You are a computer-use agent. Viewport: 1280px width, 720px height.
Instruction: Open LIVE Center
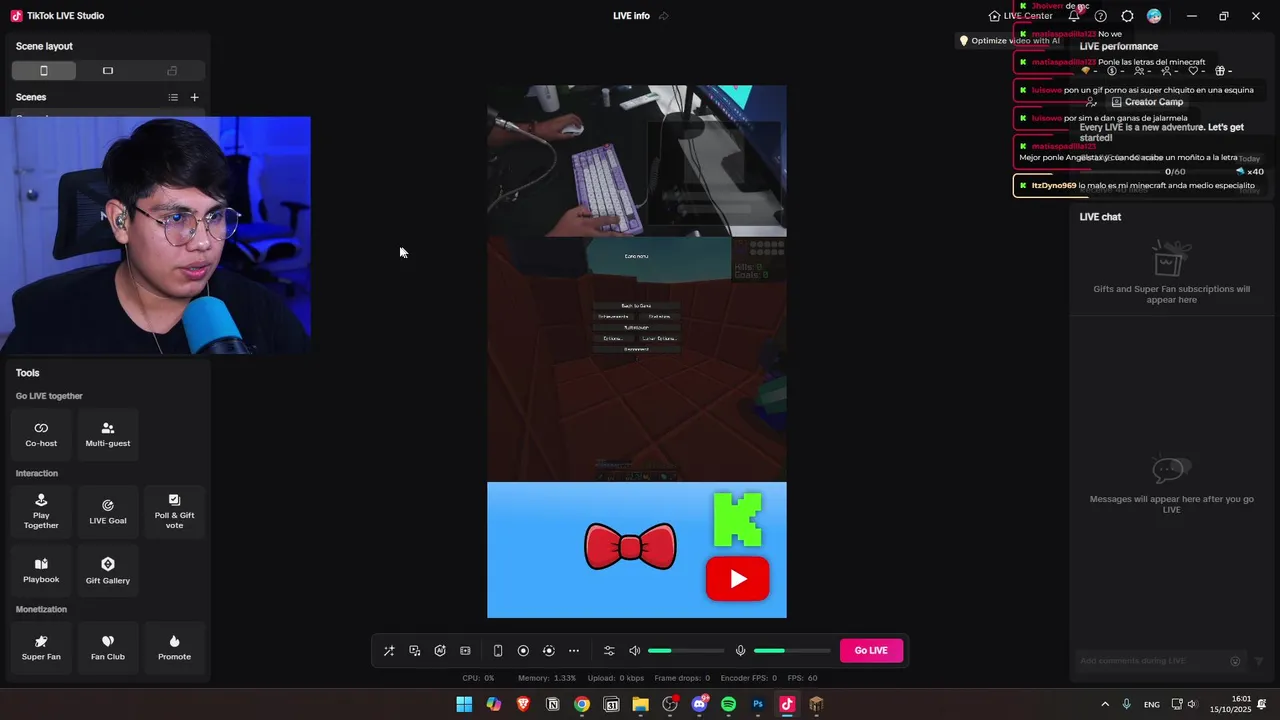(x=1020, y=16)
